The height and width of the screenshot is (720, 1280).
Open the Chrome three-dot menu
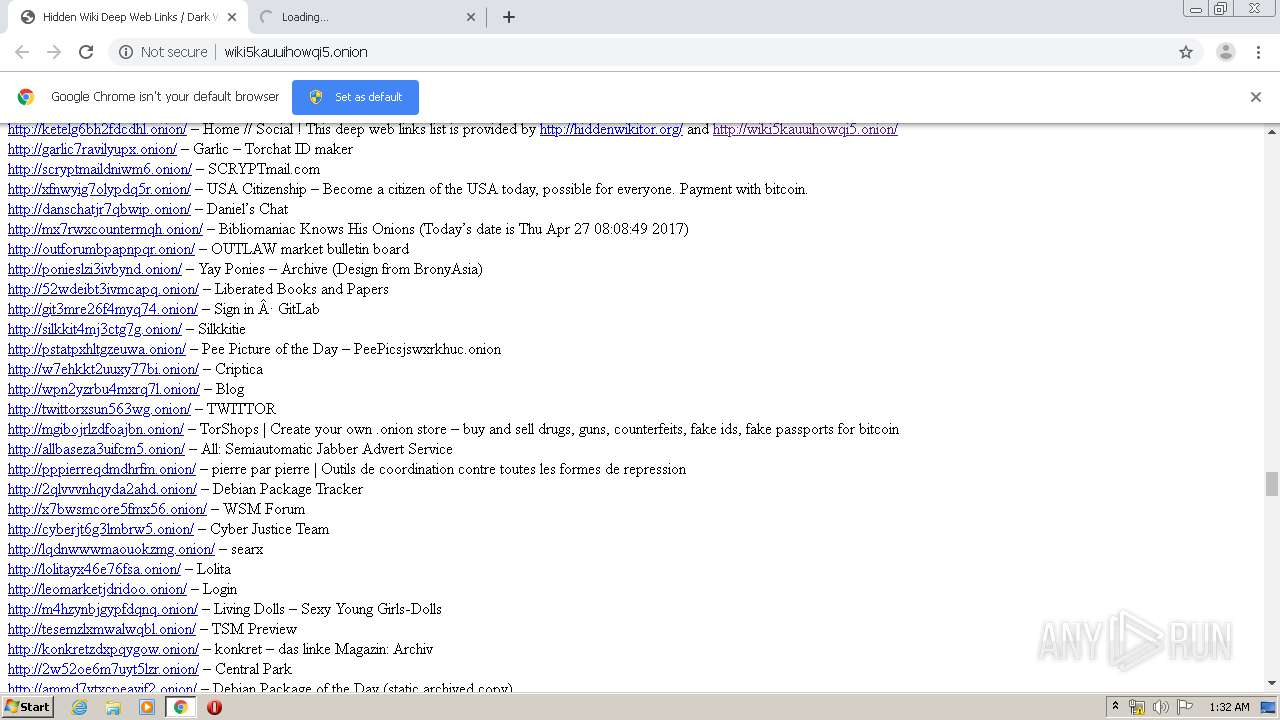1258,52
